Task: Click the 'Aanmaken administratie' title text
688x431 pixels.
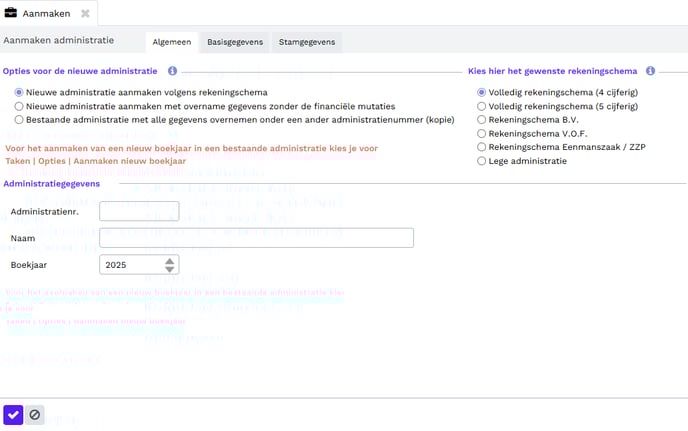Action: [x=59, y=40]
